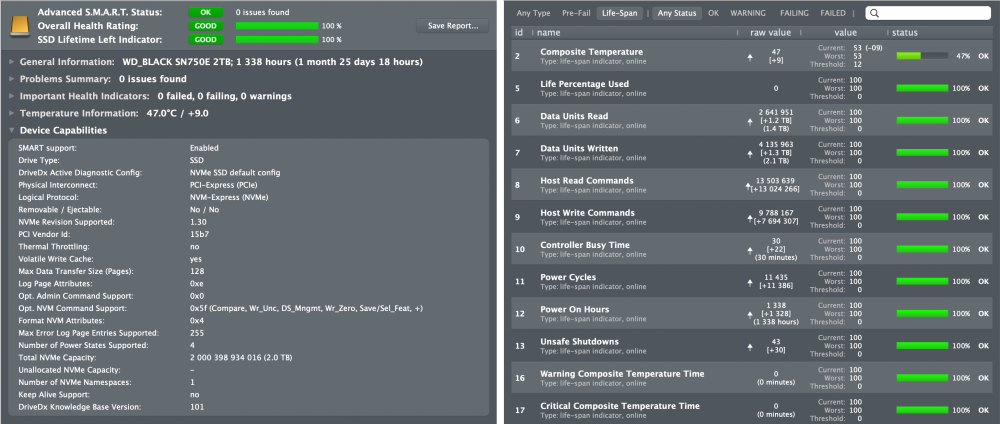Click the trend arrow on Power Cycles row
Screen dimensions: 1000x424
point(749,282)
